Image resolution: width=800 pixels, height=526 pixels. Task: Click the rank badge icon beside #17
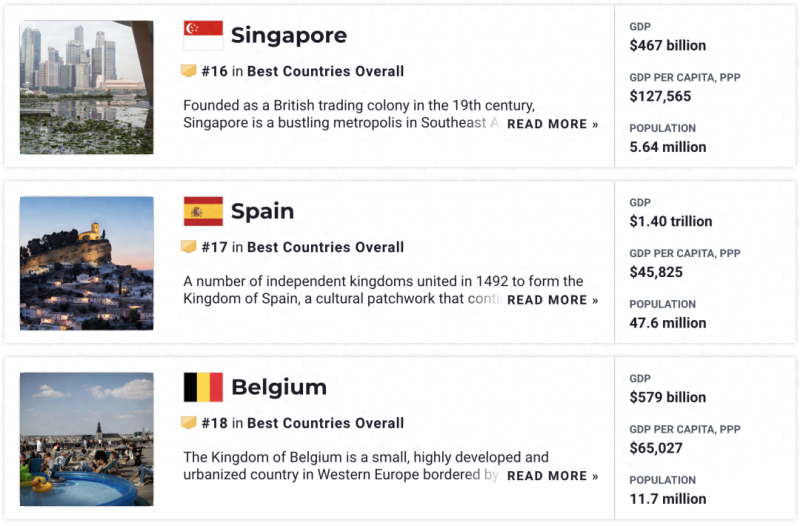coord(188,247)
